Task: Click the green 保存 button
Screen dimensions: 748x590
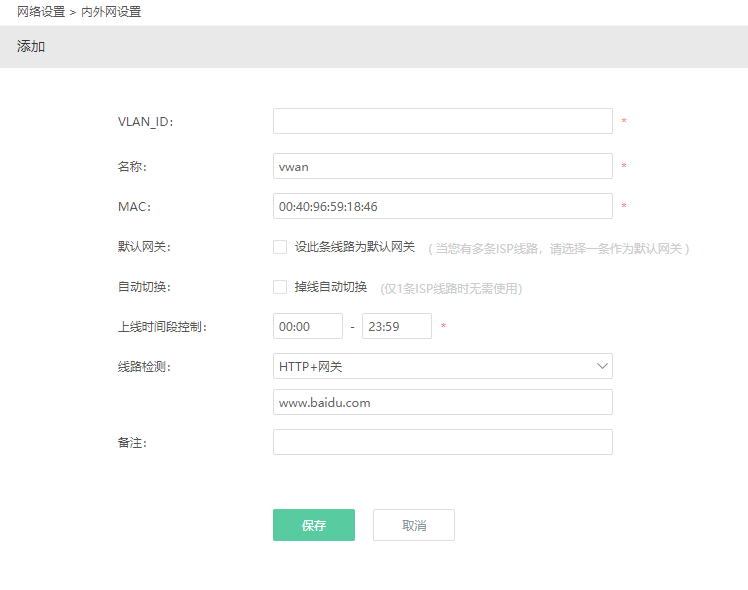Action: tap(314, 525)
